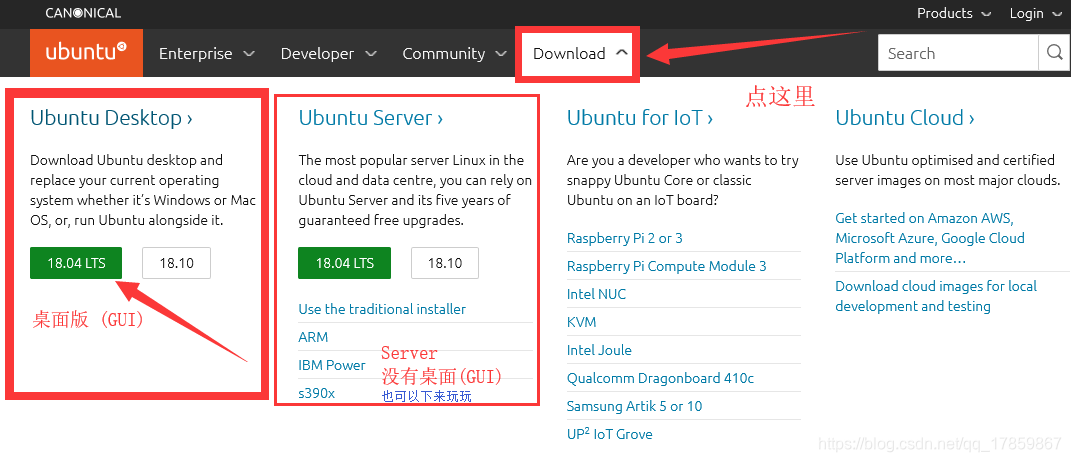This screenshot has width=1071, height=462.
Task: Open the IBM Power link
Action: click(331, 365)
